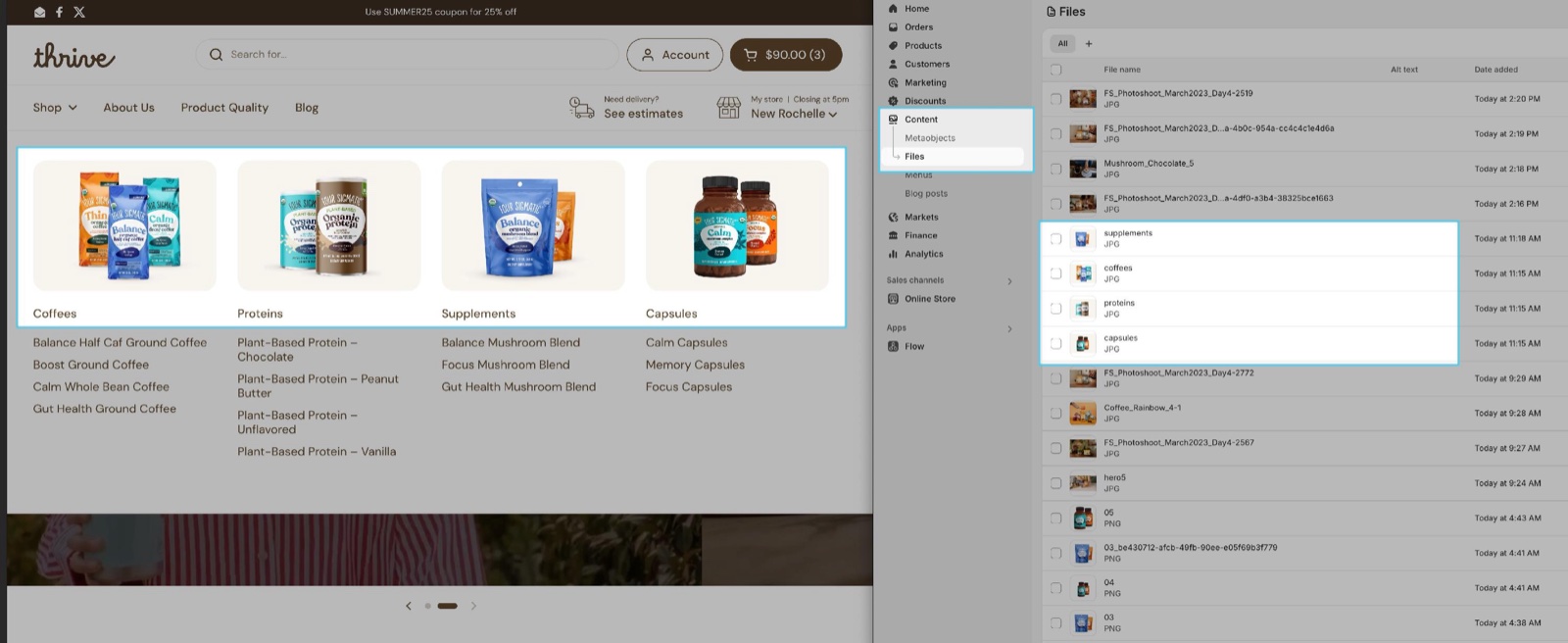Click the Search for... input field
This screenshot has width=1568, height=643.
(407, 55)
